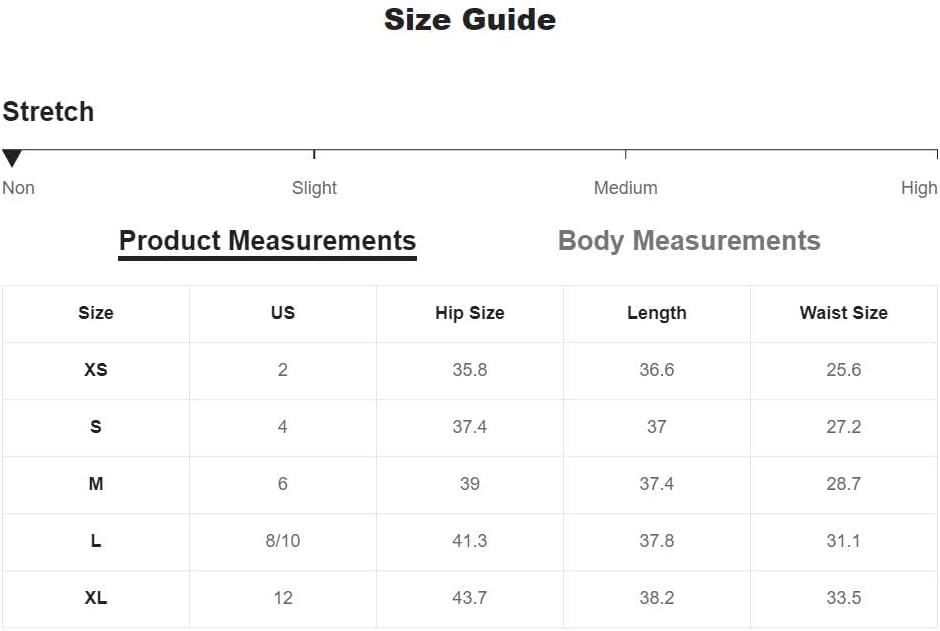Switch to the Body Measurements tab
The image size is (940, 631).
[689, 241]
